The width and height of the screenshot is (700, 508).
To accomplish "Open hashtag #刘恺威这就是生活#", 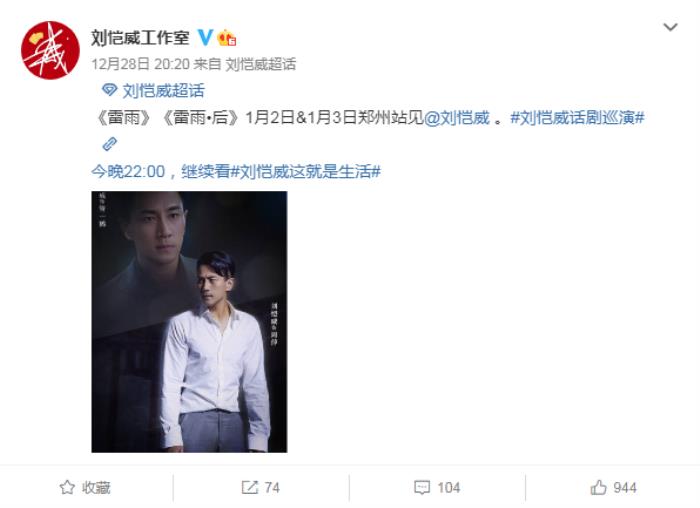I will [305, 171].
